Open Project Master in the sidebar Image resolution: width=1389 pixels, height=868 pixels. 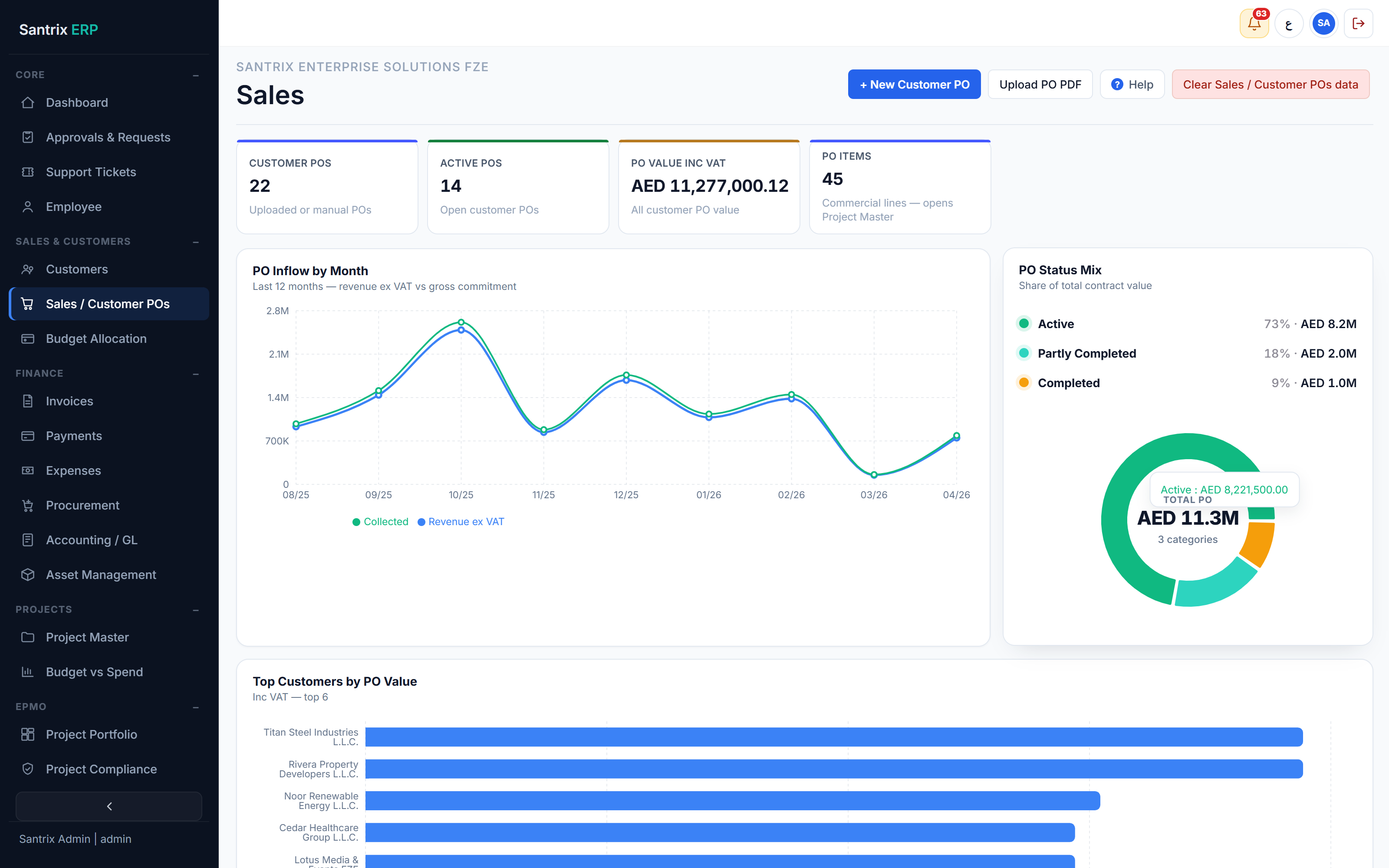click(109, 637)
